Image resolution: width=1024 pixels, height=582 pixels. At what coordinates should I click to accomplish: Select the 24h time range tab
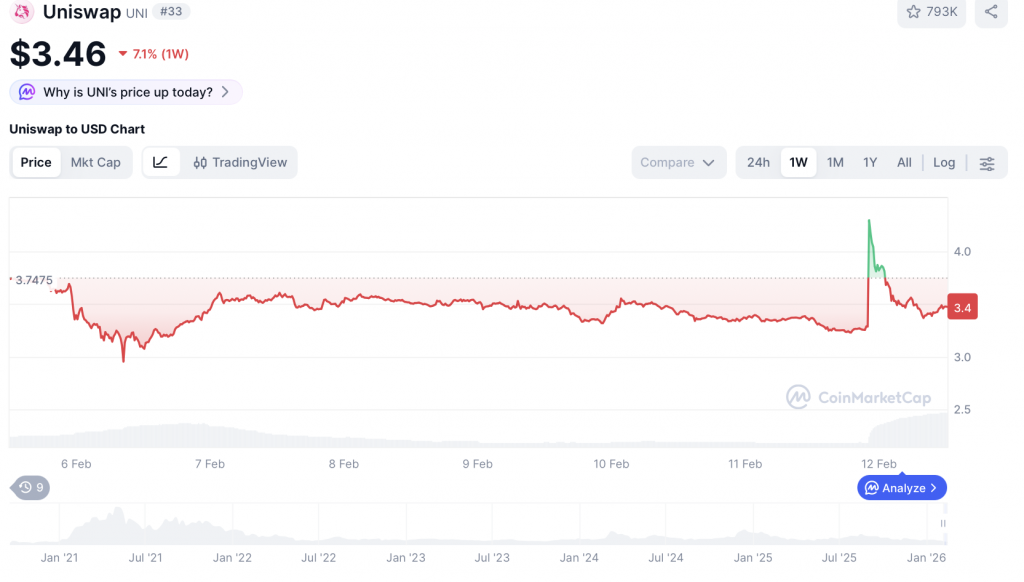[x=758, y=162]
